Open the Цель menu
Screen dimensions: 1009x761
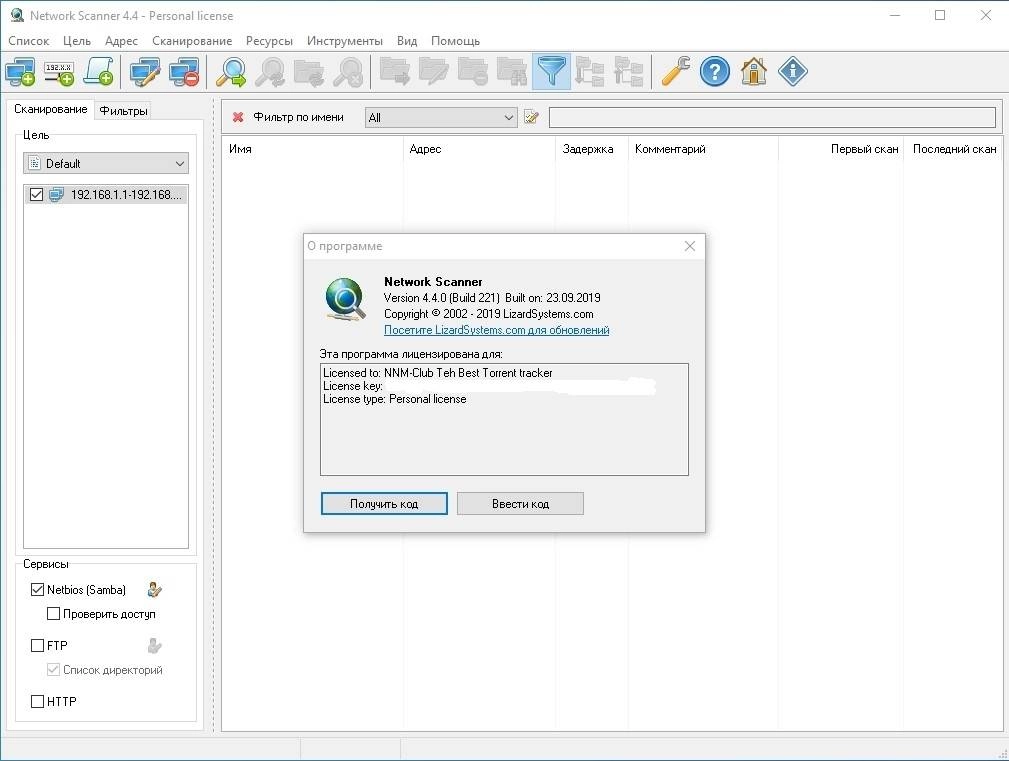(x=77, y=41)
